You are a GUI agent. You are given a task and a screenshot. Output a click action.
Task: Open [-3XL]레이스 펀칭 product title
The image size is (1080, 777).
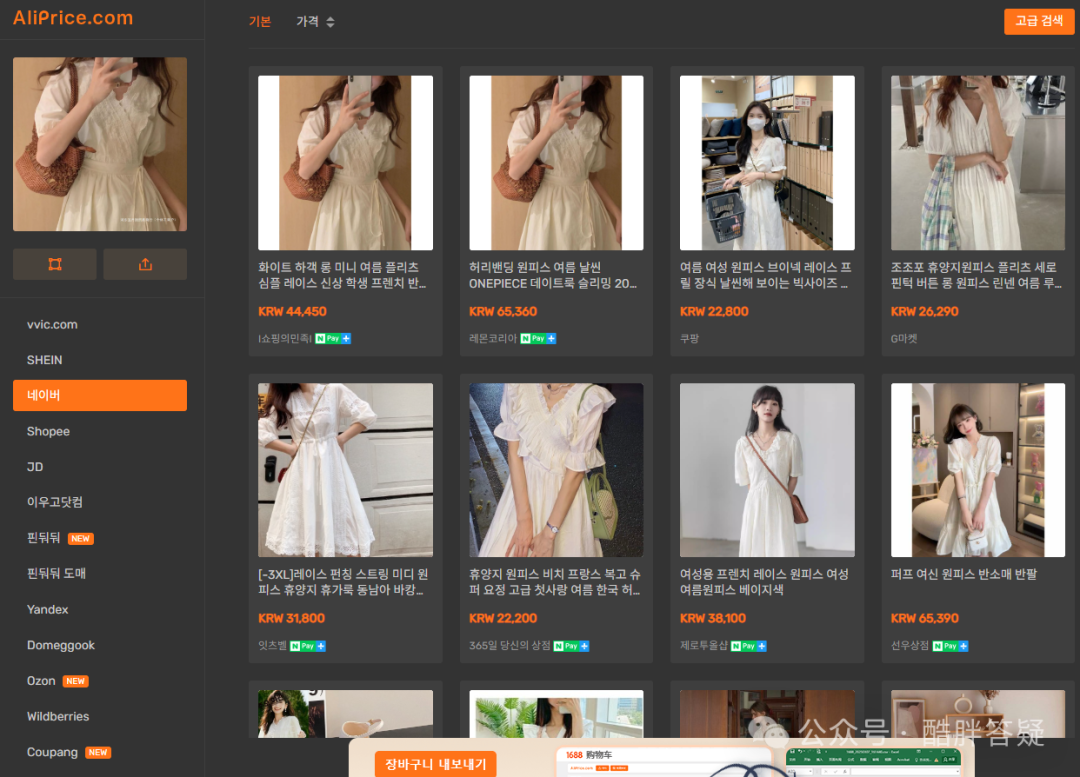tap(343, 582)
